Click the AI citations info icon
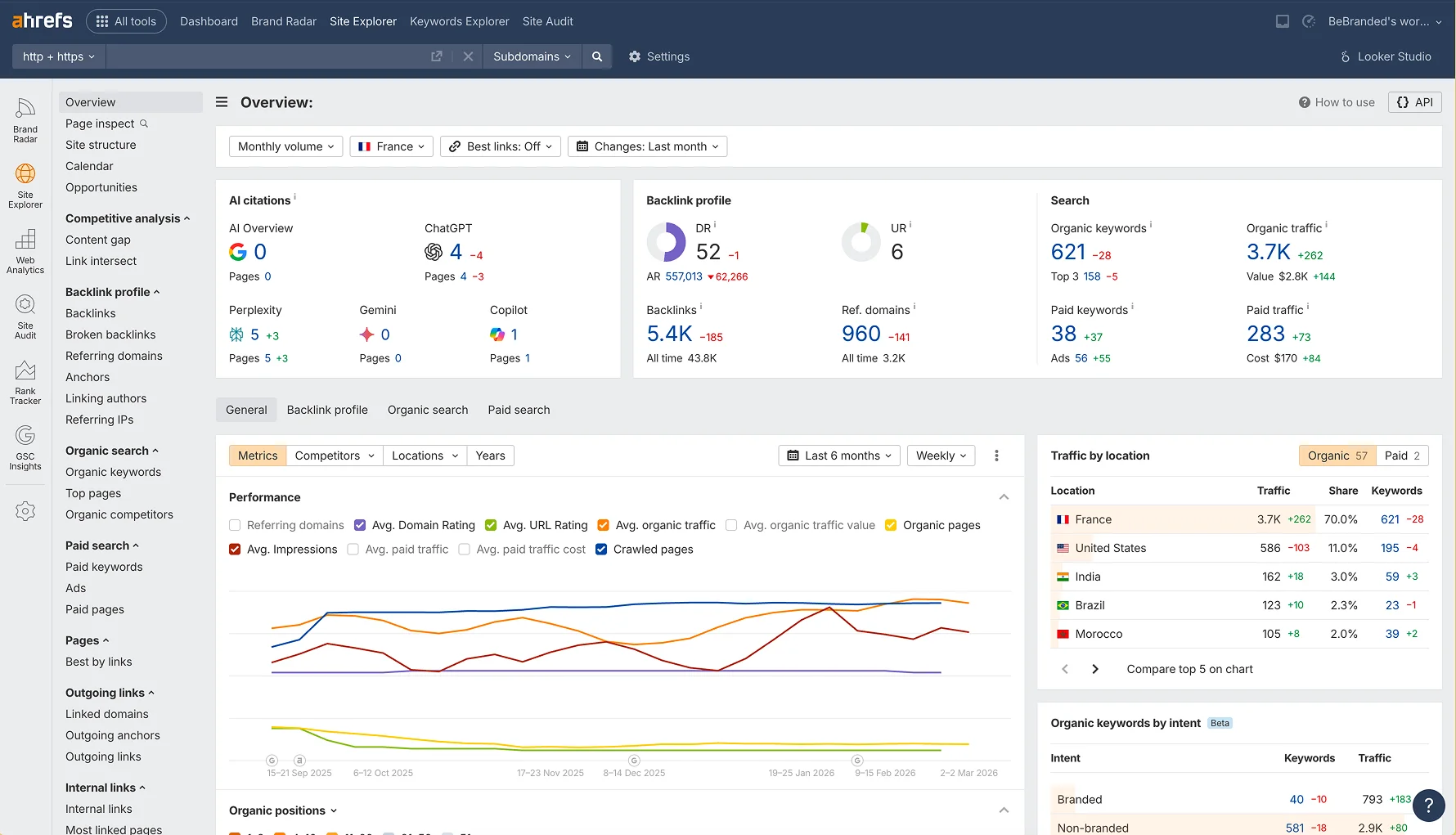This screenshot has height=835, width=1456. pos(294,197)
